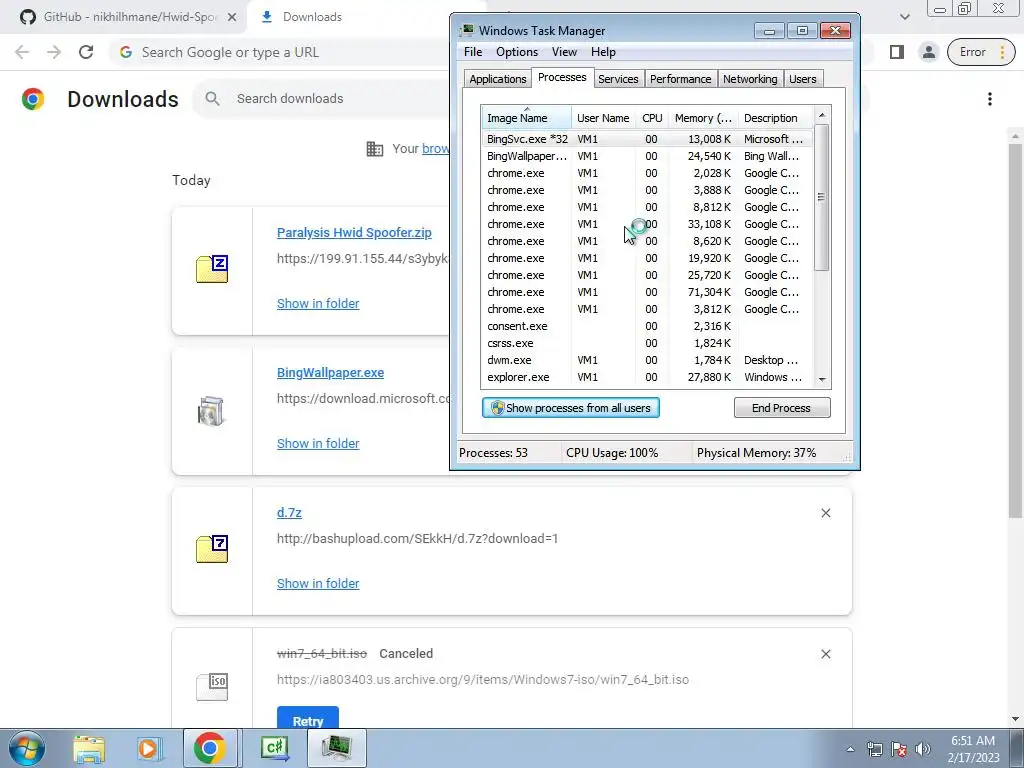The height and width of the screenshot is (768, 1024).
Task: Open Task Manager Options menu
Action: 517,52
